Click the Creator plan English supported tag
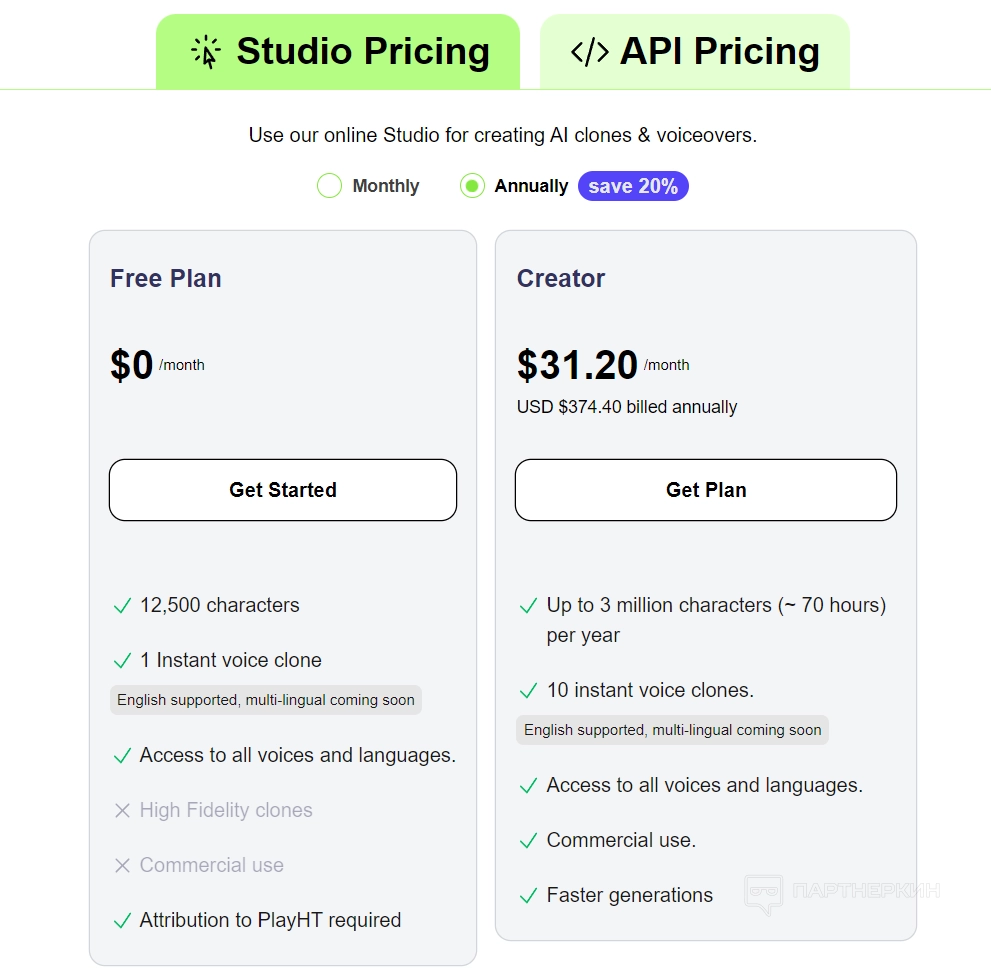The image size is (991, 968). 672,730
